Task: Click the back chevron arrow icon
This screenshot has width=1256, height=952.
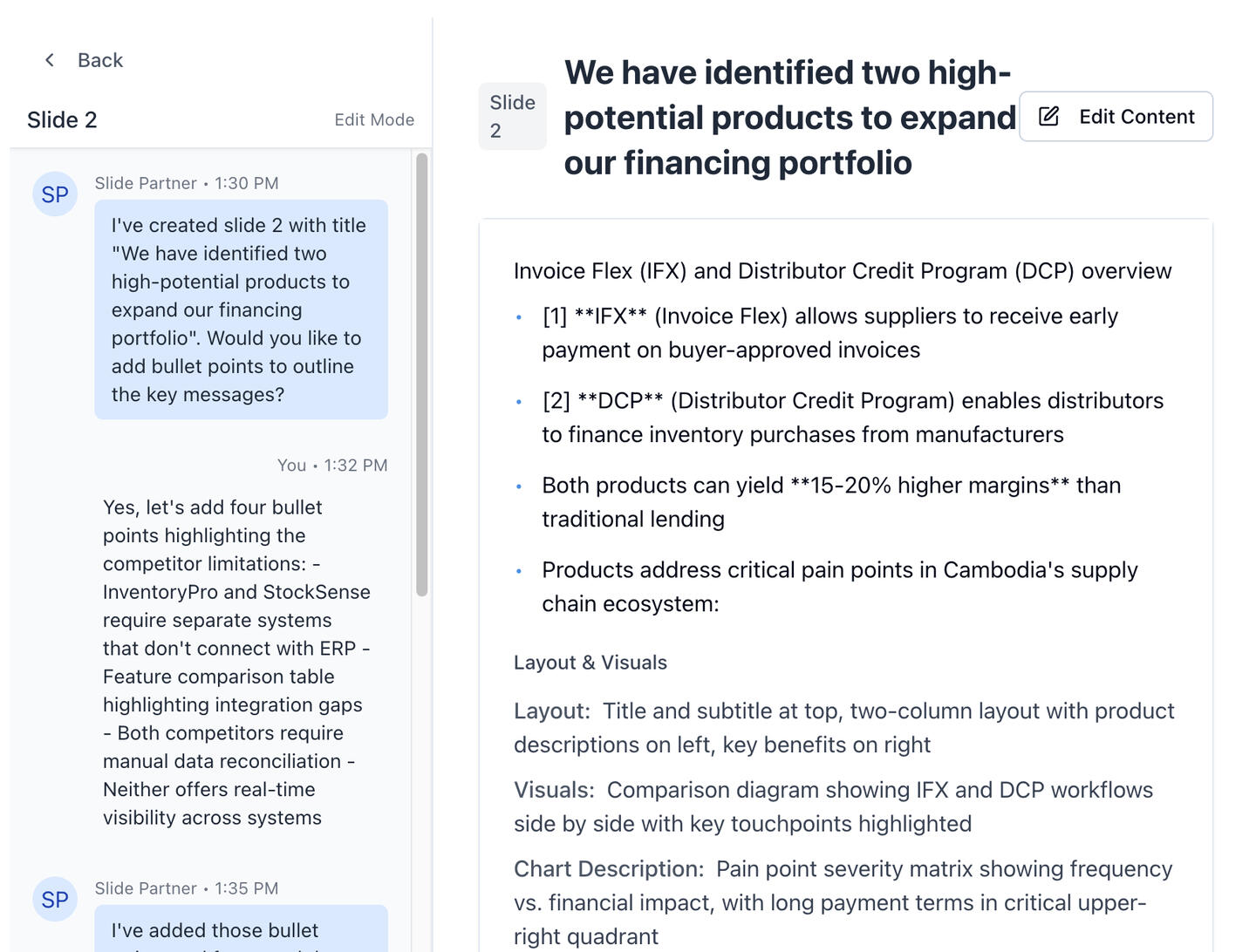Action: [x=50, y=60]
